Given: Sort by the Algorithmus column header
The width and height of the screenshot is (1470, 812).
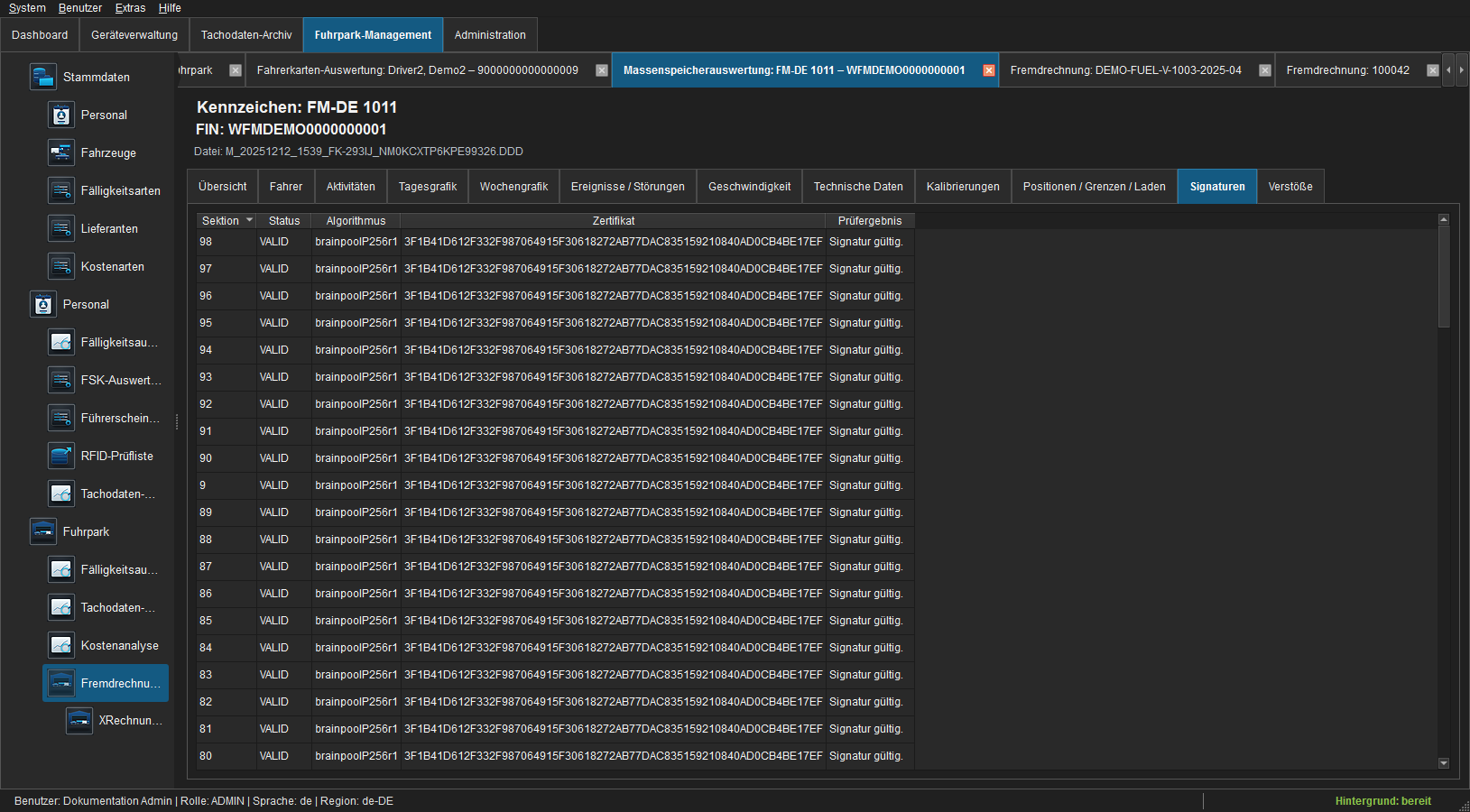Looking at the screenshot, I should click(356, 221).
